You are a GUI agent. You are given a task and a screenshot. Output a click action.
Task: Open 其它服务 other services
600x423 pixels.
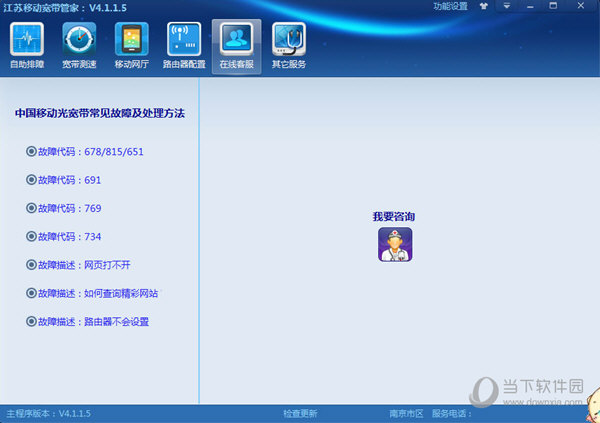click(x=289, y=46)
